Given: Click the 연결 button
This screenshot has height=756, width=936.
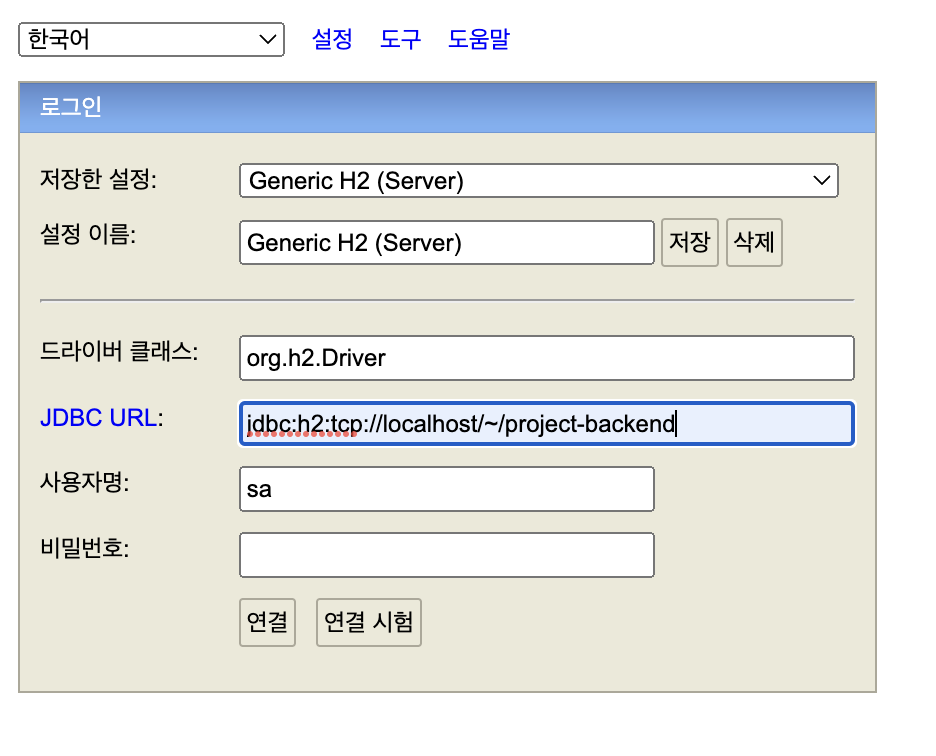Looking at the screenshot, I should (267, 622).
